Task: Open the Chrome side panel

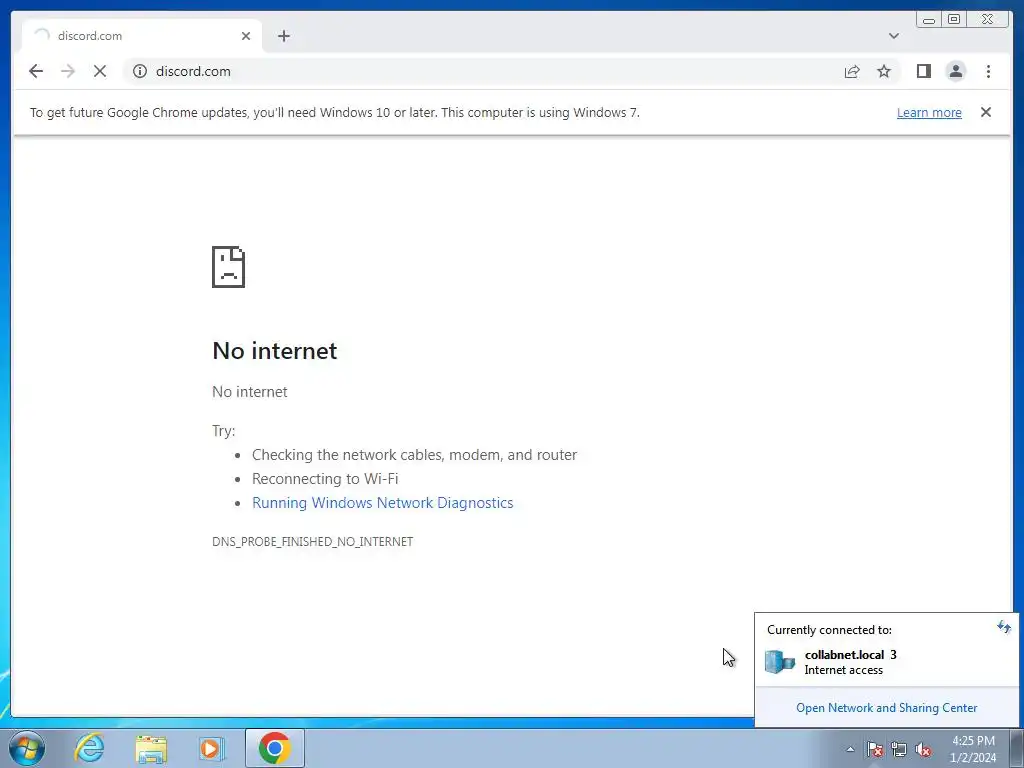Action: 923,71
